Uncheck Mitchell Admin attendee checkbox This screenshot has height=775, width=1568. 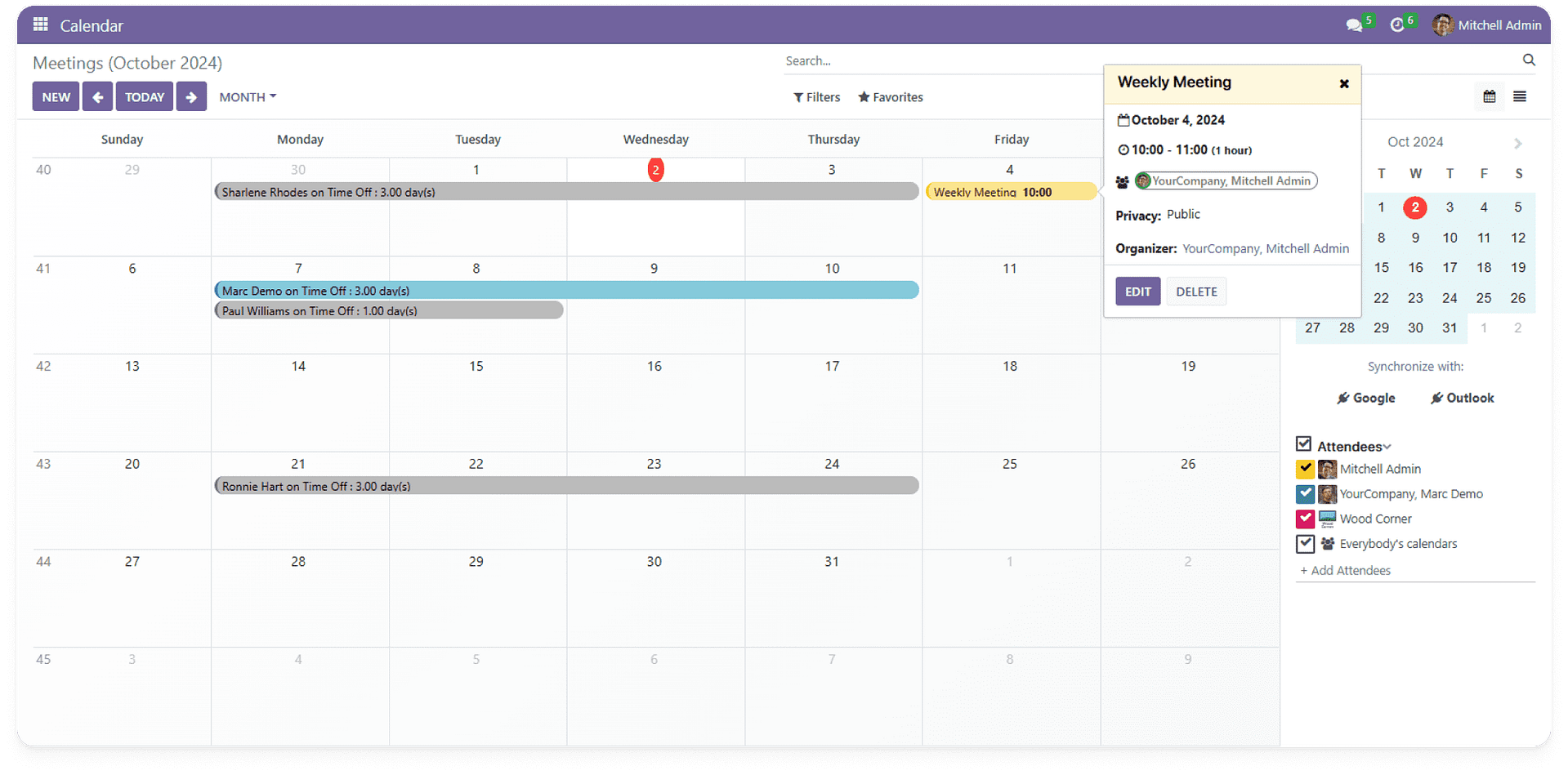tap(1305, 469)
